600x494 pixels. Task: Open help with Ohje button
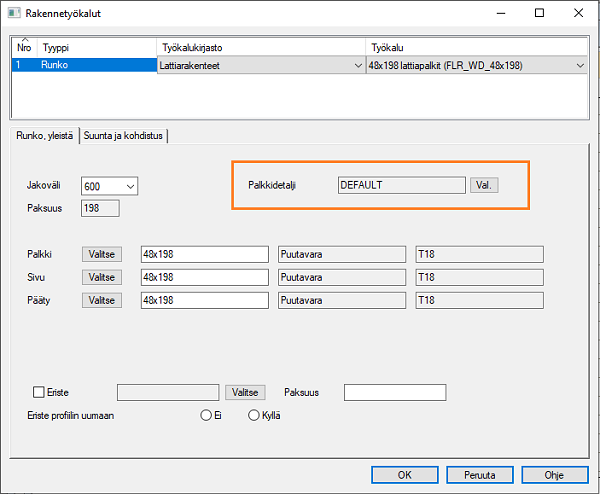(555, 474)
